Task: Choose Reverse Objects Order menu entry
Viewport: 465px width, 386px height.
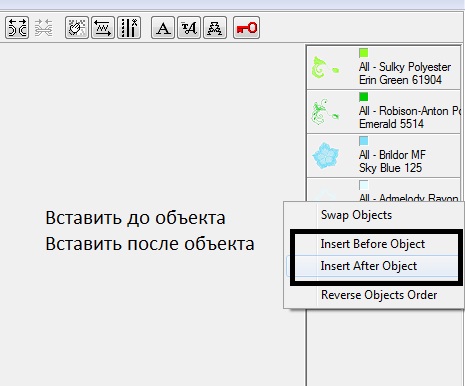Action: 379,295
